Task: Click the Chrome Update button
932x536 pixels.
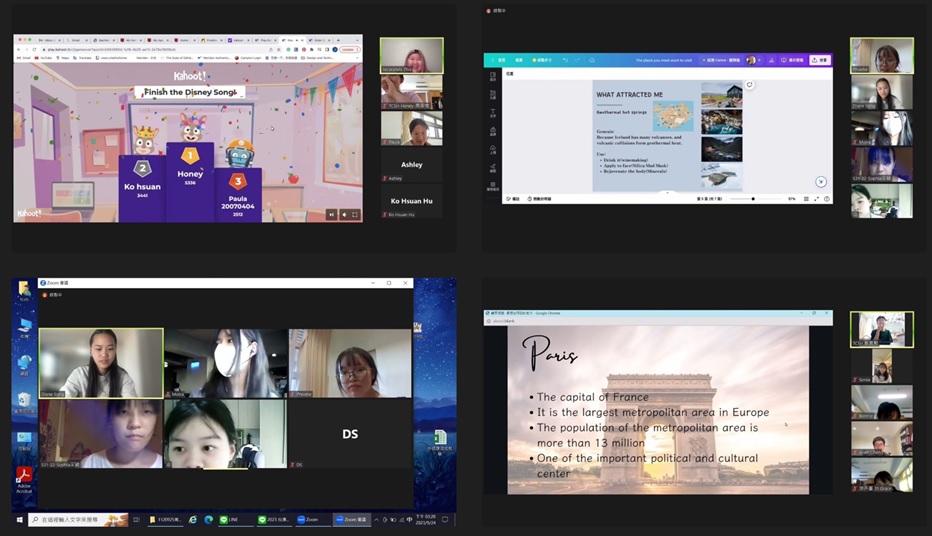Action: [x=348, y=49]
